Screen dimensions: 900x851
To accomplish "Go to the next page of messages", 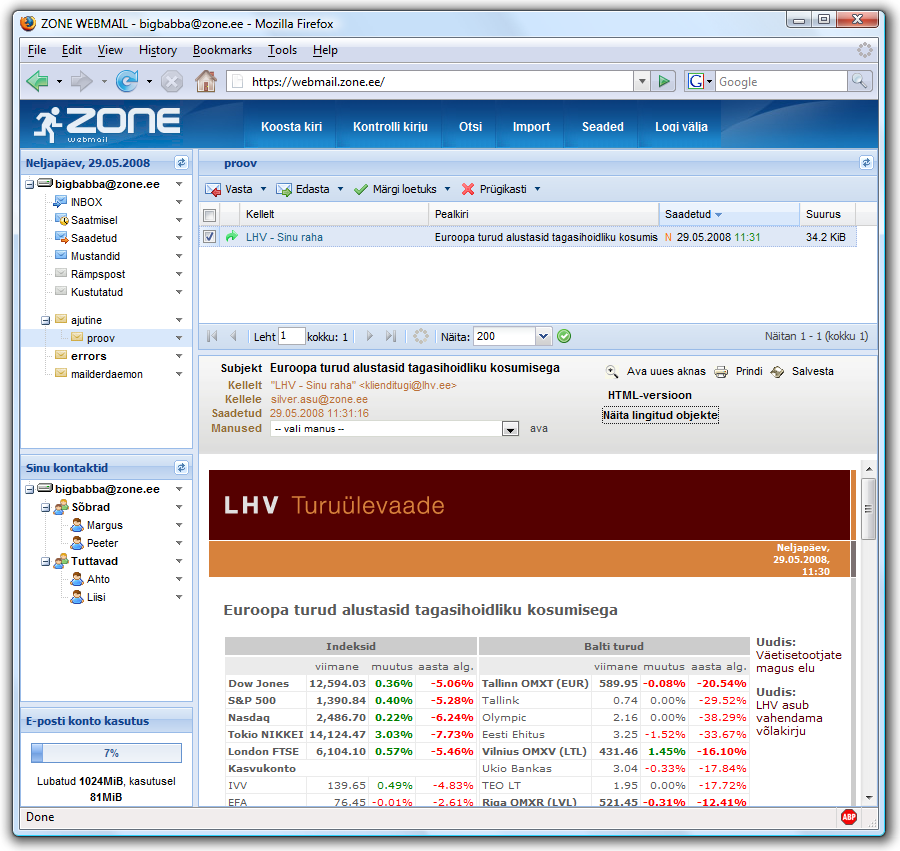I will click(x=370, y=336).
